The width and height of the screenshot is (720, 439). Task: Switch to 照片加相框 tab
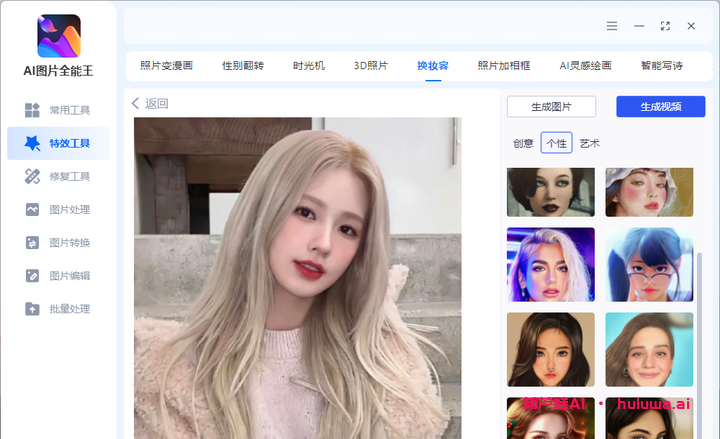point(504,66)
